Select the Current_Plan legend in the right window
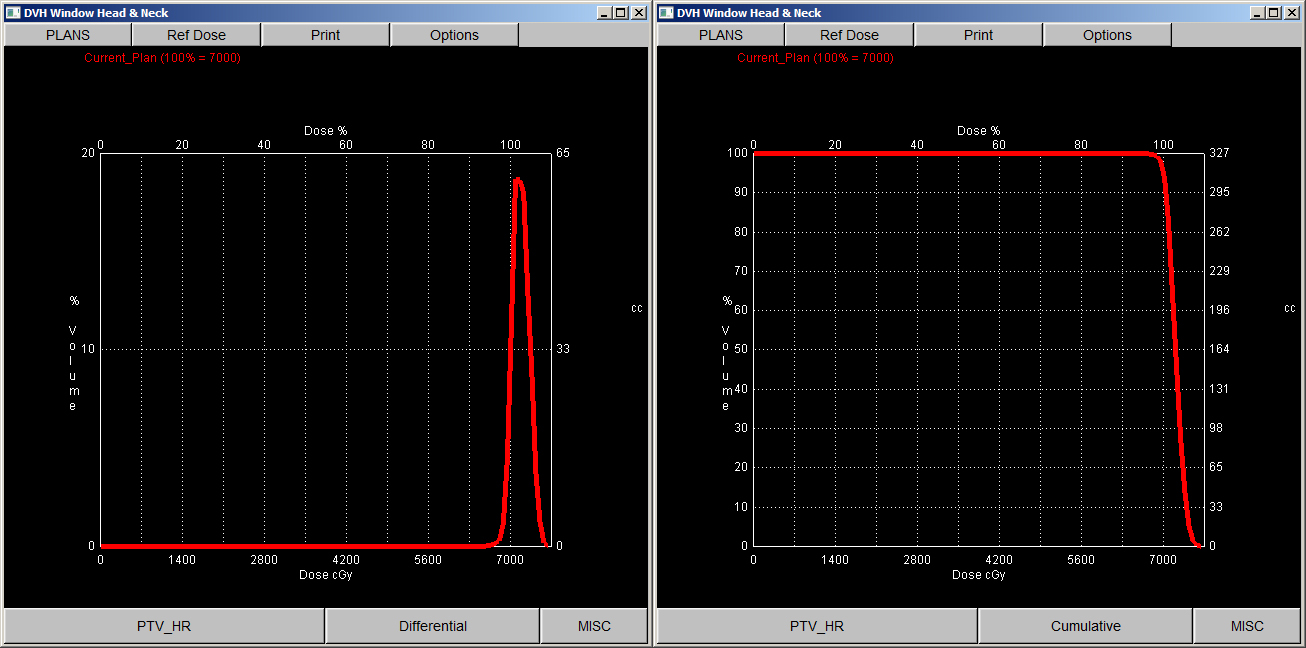 [x=815, y=58]
